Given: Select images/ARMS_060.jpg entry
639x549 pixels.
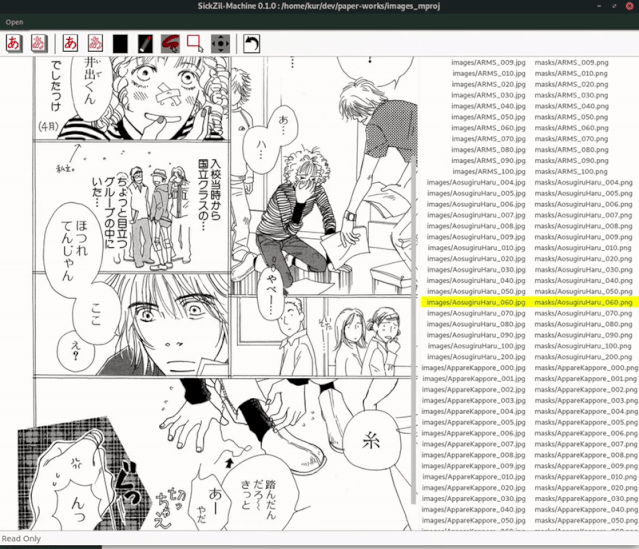Looking at the screenshot, I should click(x=488, y=128).
